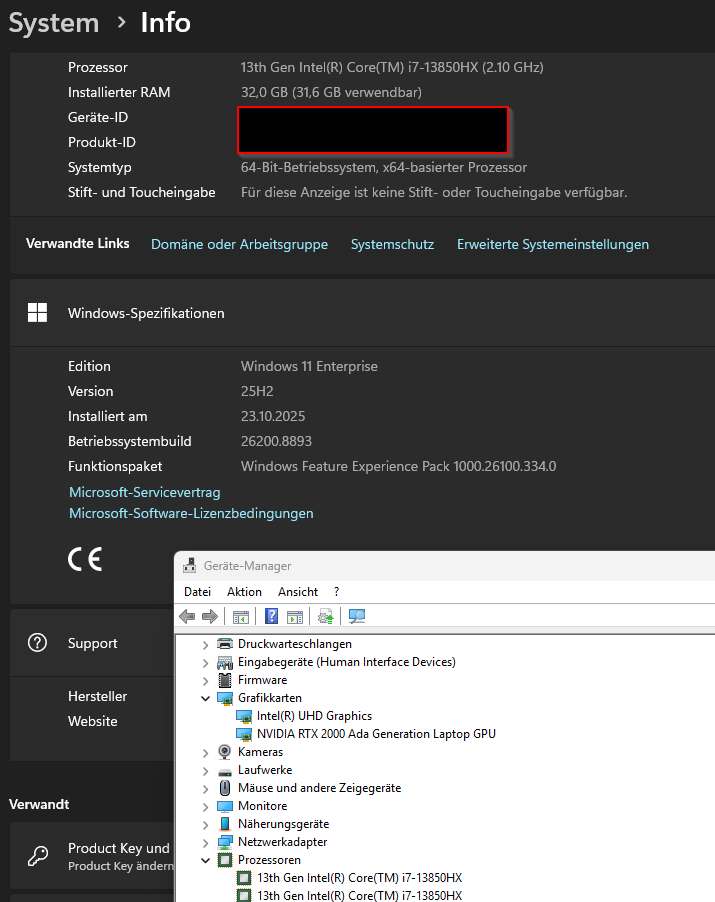Expand the Näherungsgeräte node chevron
715x902 pixels.
pos(205,824)
